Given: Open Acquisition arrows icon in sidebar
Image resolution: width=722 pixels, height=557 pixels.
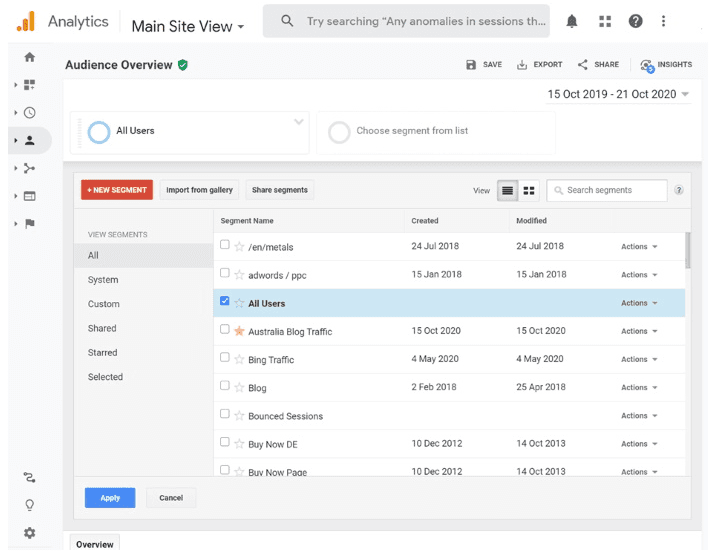Looking at the screenshot, I should (x=29, y=168).
